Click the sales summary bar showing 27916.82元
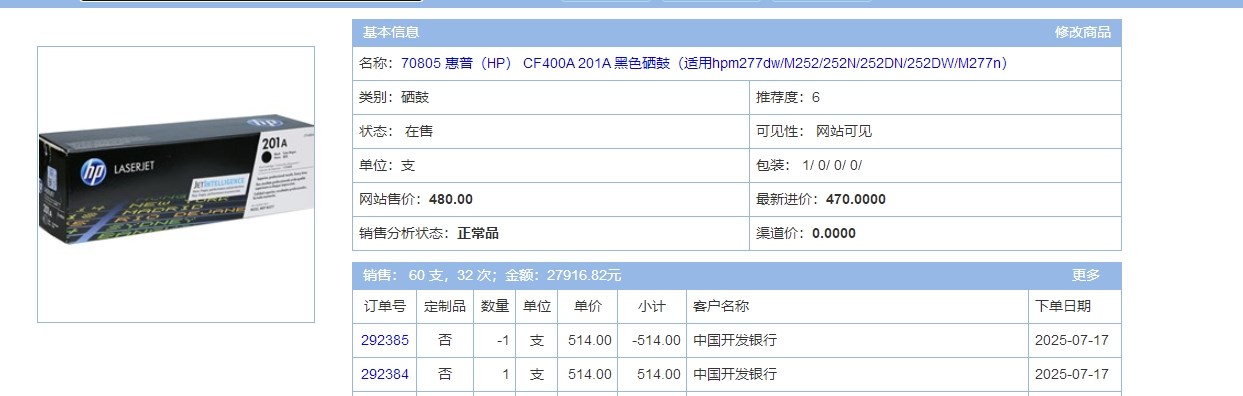Viewport: 1243px width, 396px height. 737,275
